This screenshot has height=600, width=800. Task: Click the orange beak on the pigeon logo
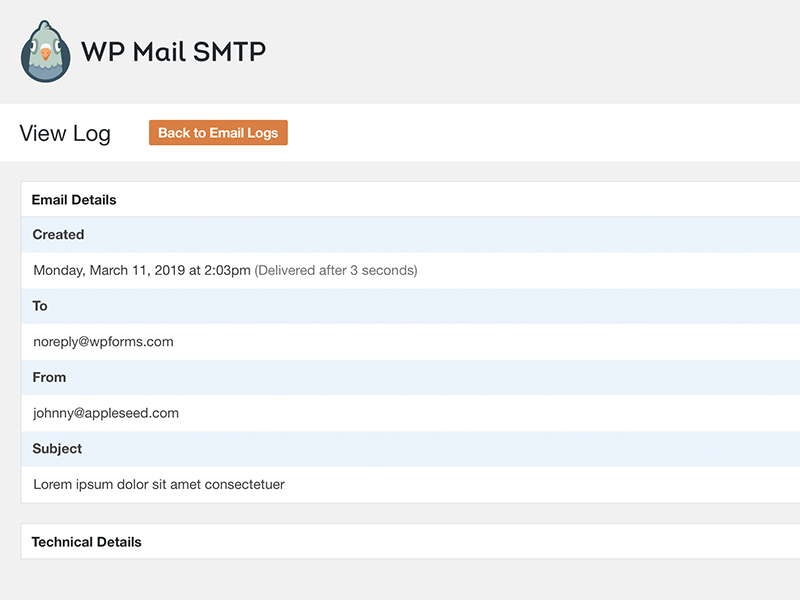[46, 55]
